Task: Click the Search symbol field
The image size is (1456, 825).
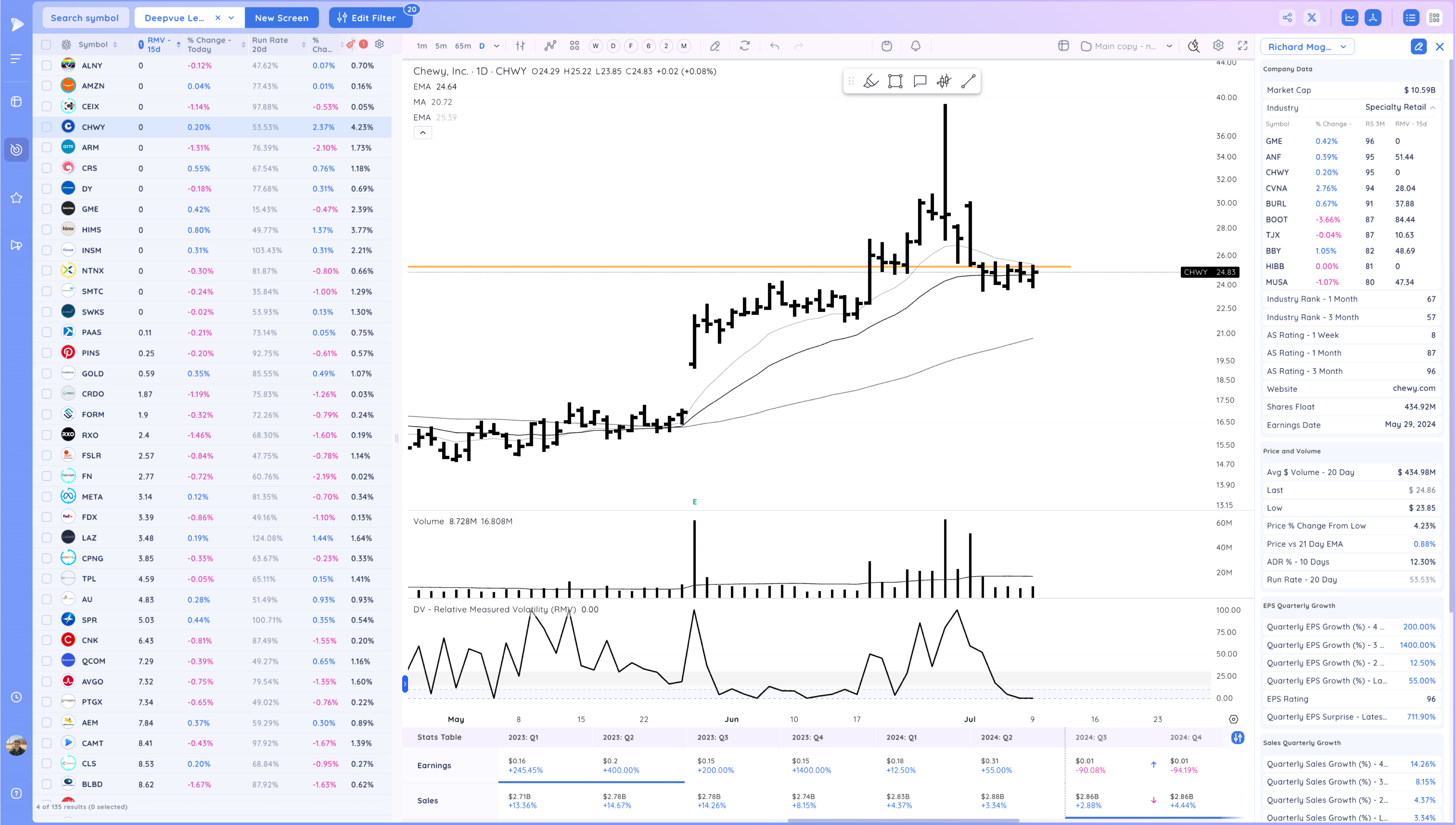Action: click(x=85, y=17)
